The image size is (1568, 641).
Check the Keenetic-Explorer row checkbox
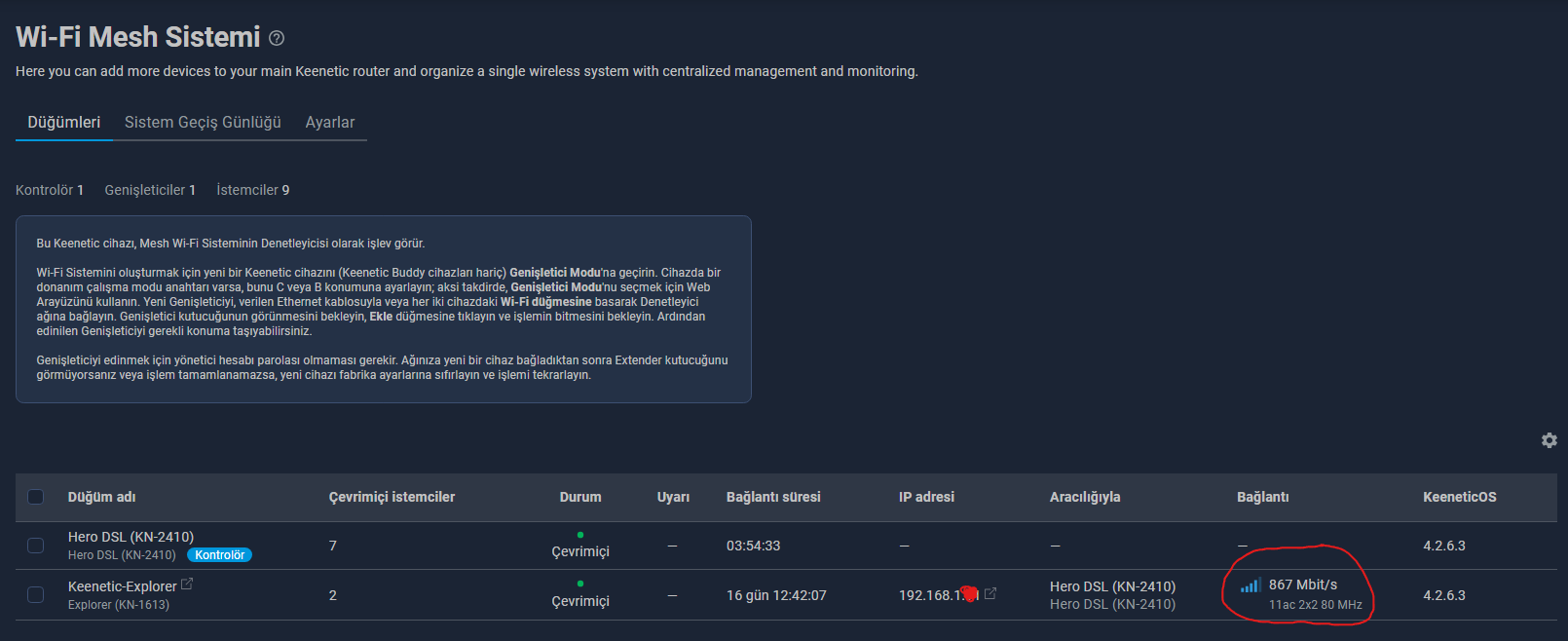(36, 594)
